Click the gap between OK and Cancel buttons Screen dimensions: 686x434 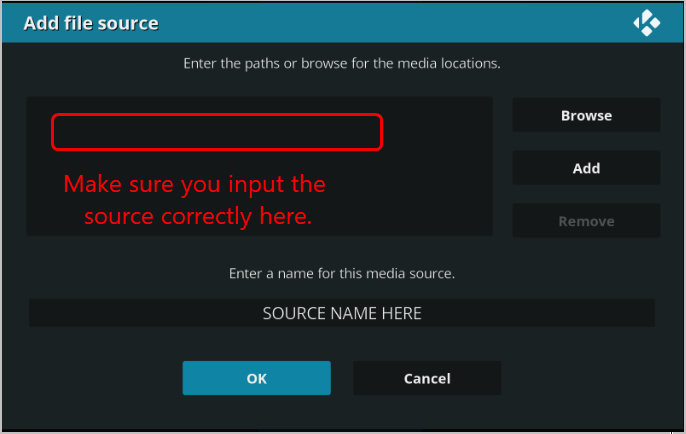pos(342,378)
